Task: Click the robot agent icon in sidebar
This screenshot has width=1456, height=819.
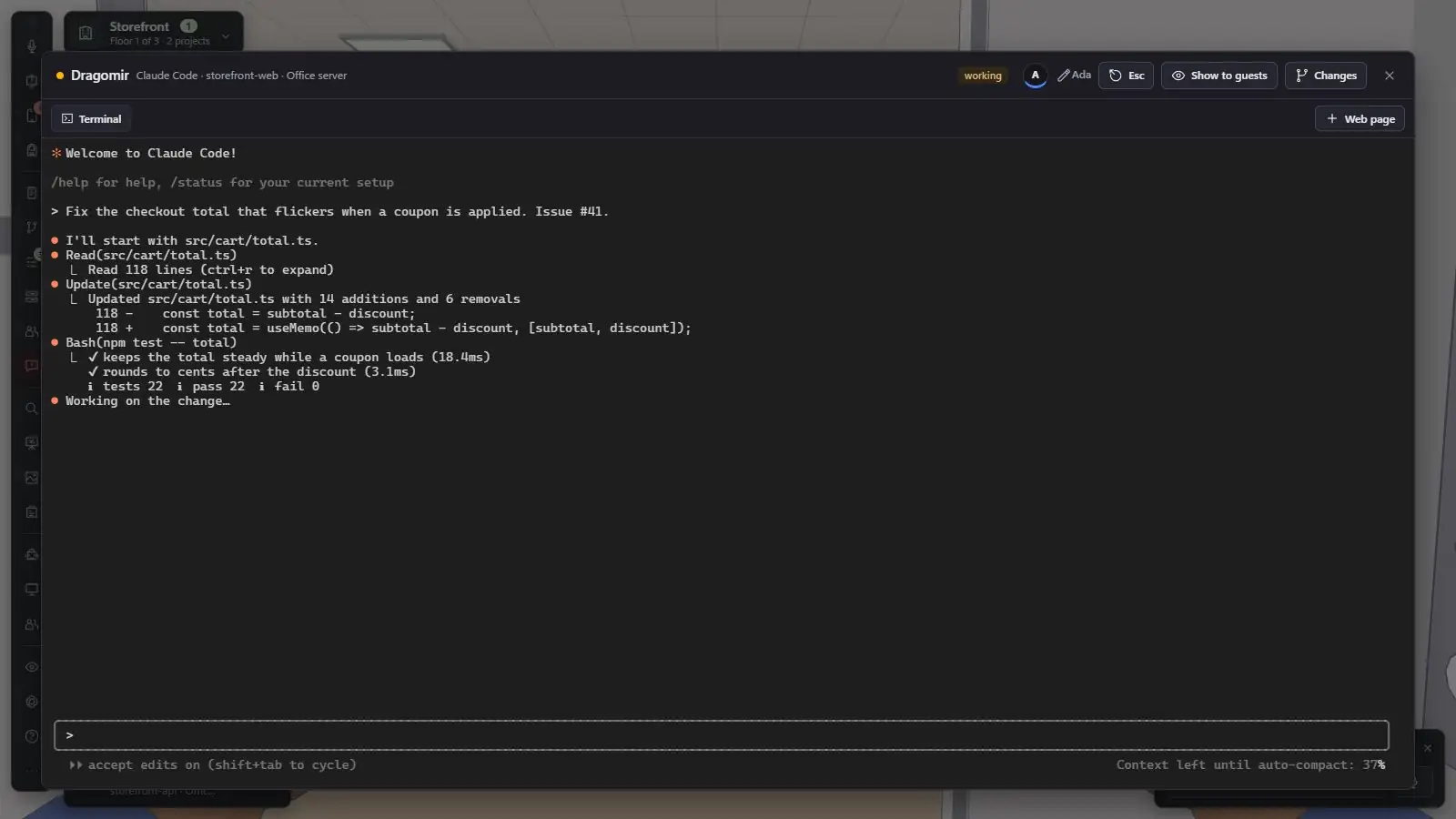Action: [x=32, y=555]
